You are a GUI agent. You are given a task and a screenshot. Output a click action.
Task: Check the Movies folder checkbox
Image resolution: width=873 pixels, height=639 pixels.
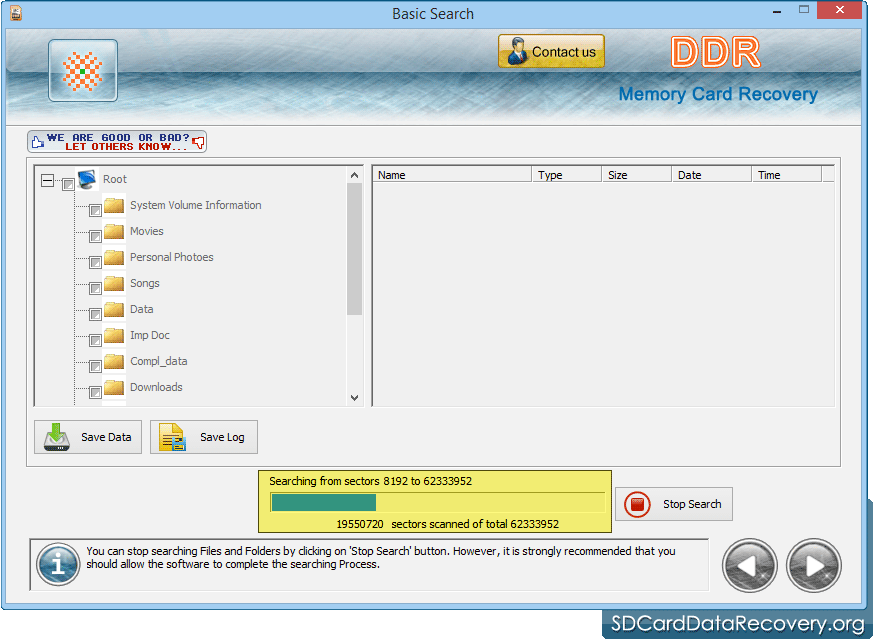pyautogui.click(x=95, y=236)
